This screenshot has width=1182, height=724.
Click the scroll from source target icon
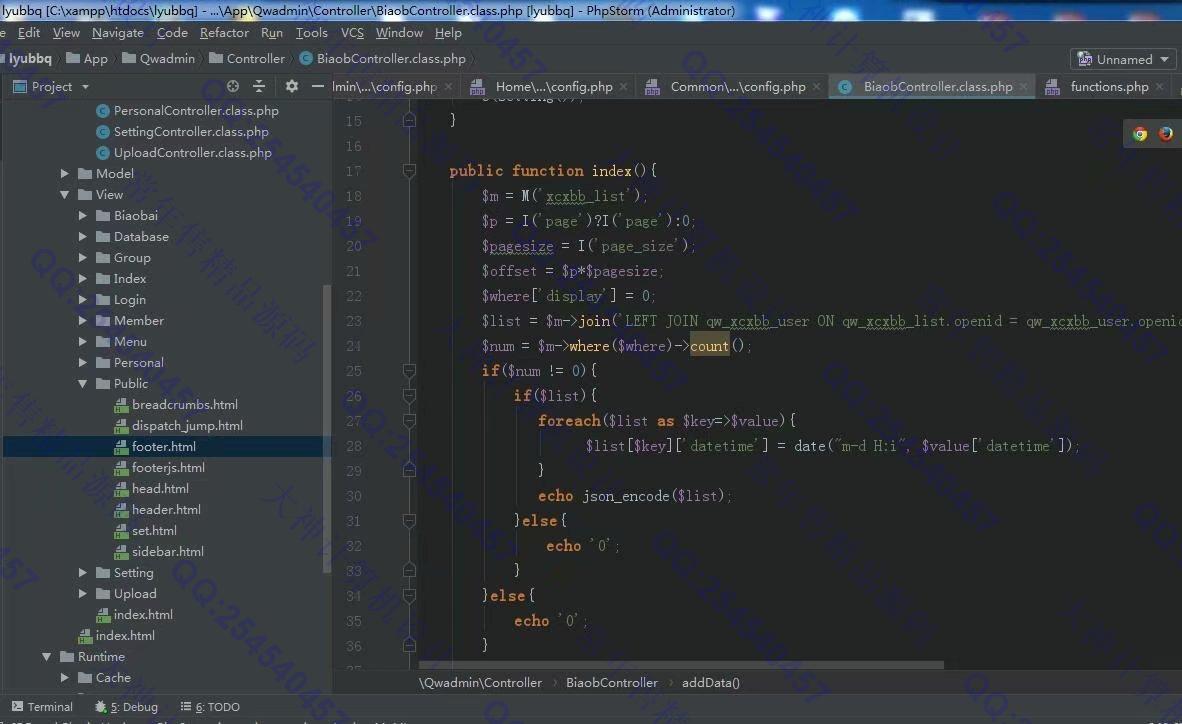tap(233, 87)
